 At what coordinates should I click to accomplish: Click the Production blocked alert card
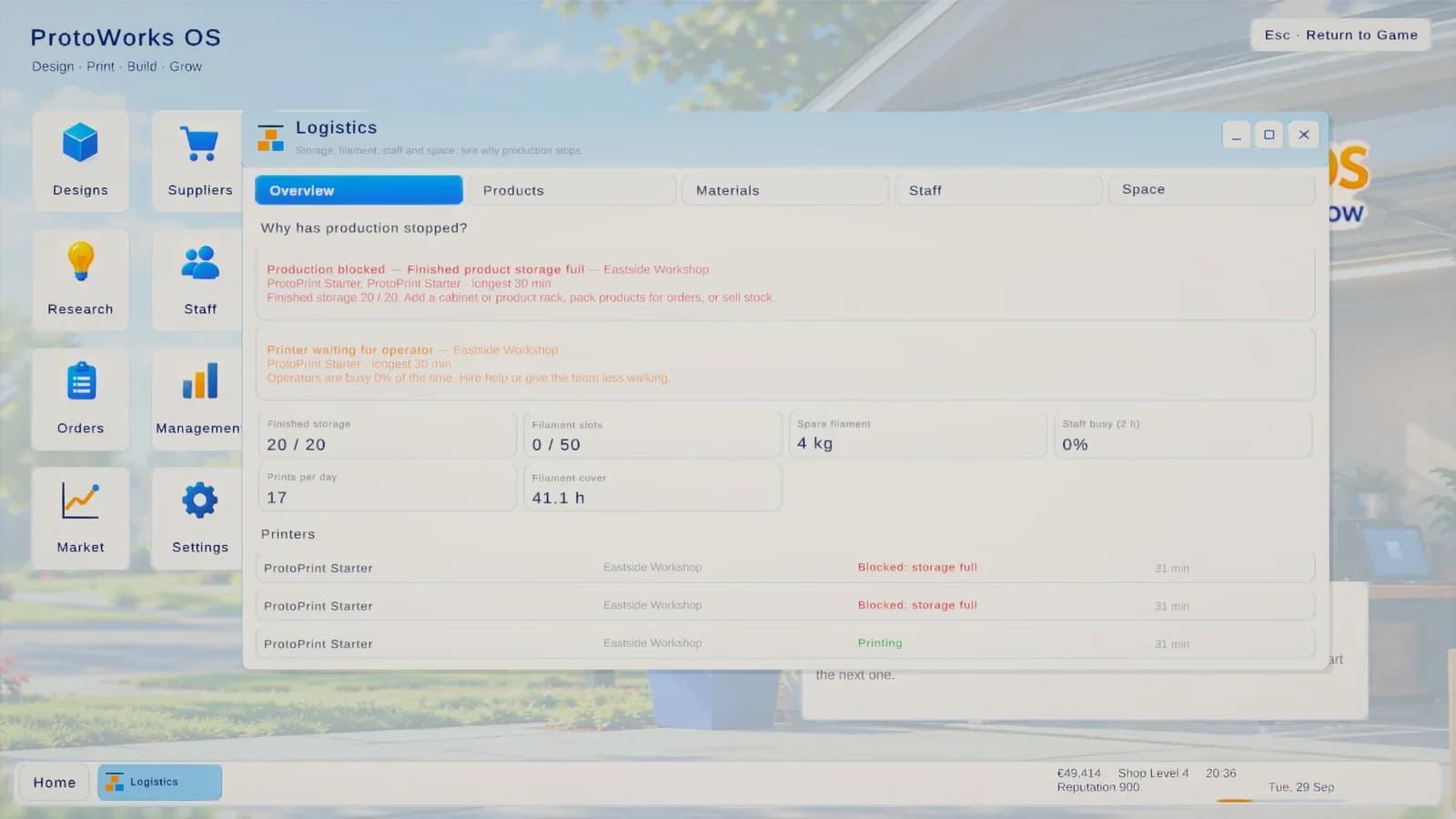pos(785,283)
